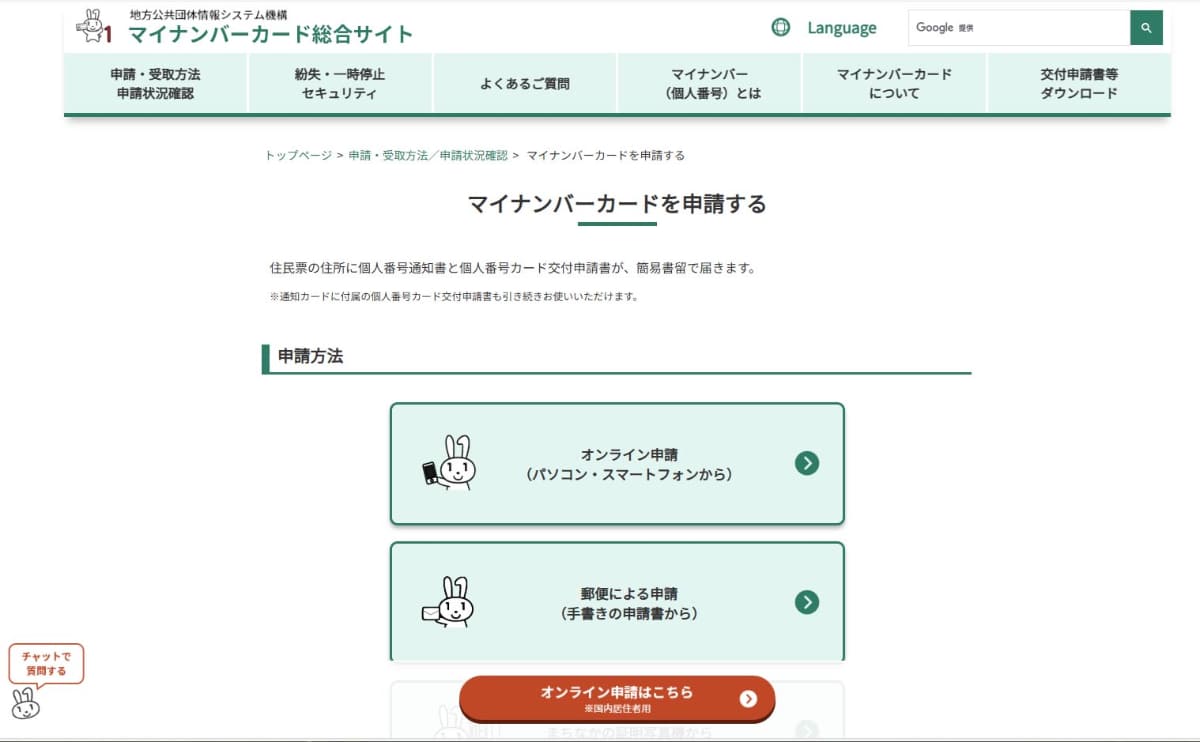1200x742 pixels.
Task: Click the globe Language icon
Action: [x=781, y=27]
